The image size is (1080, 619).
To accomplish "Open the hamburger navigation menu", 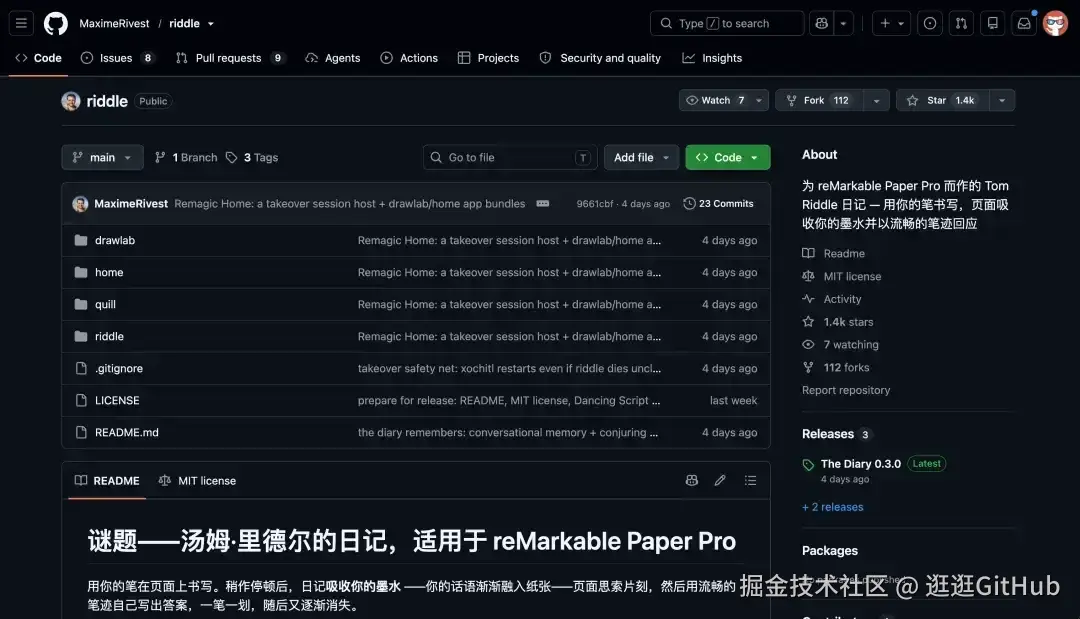I will (x=21, y=23).
